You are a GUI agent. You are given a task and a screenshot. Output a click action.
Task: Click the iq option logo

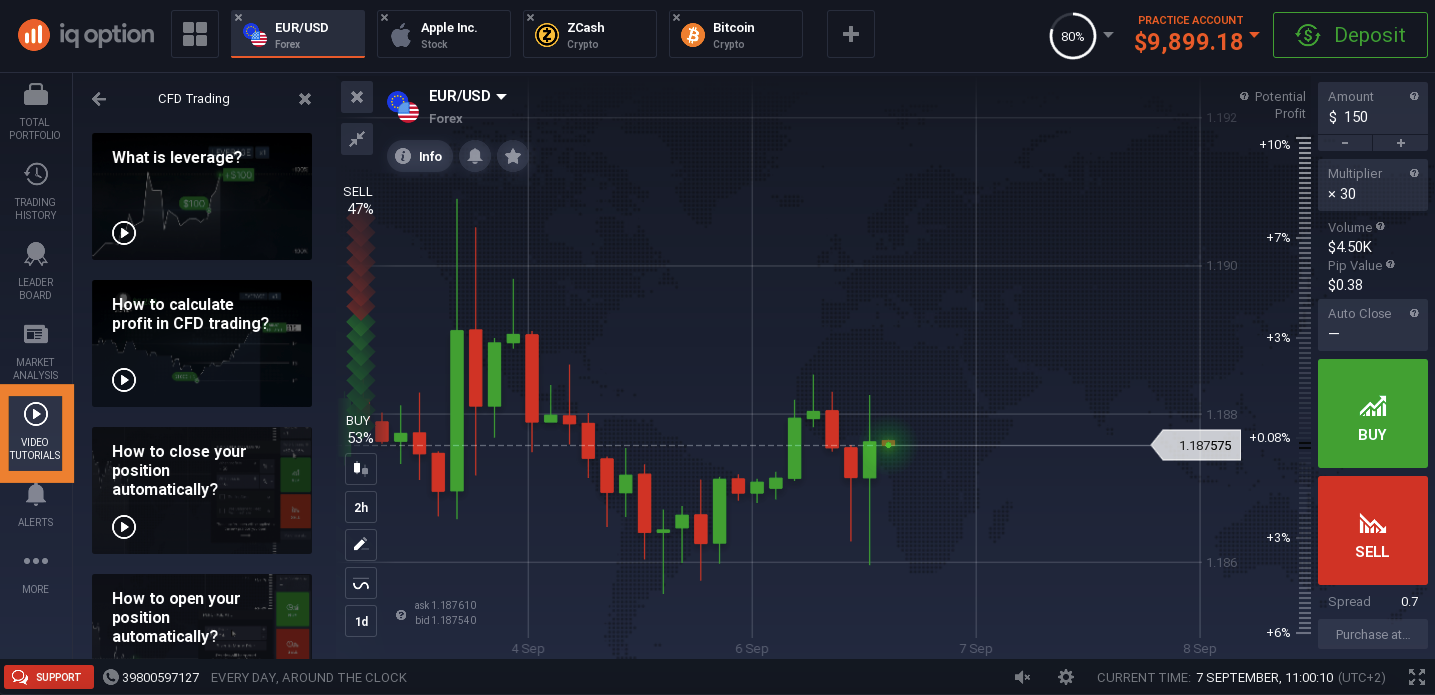[x=86, y=35]
